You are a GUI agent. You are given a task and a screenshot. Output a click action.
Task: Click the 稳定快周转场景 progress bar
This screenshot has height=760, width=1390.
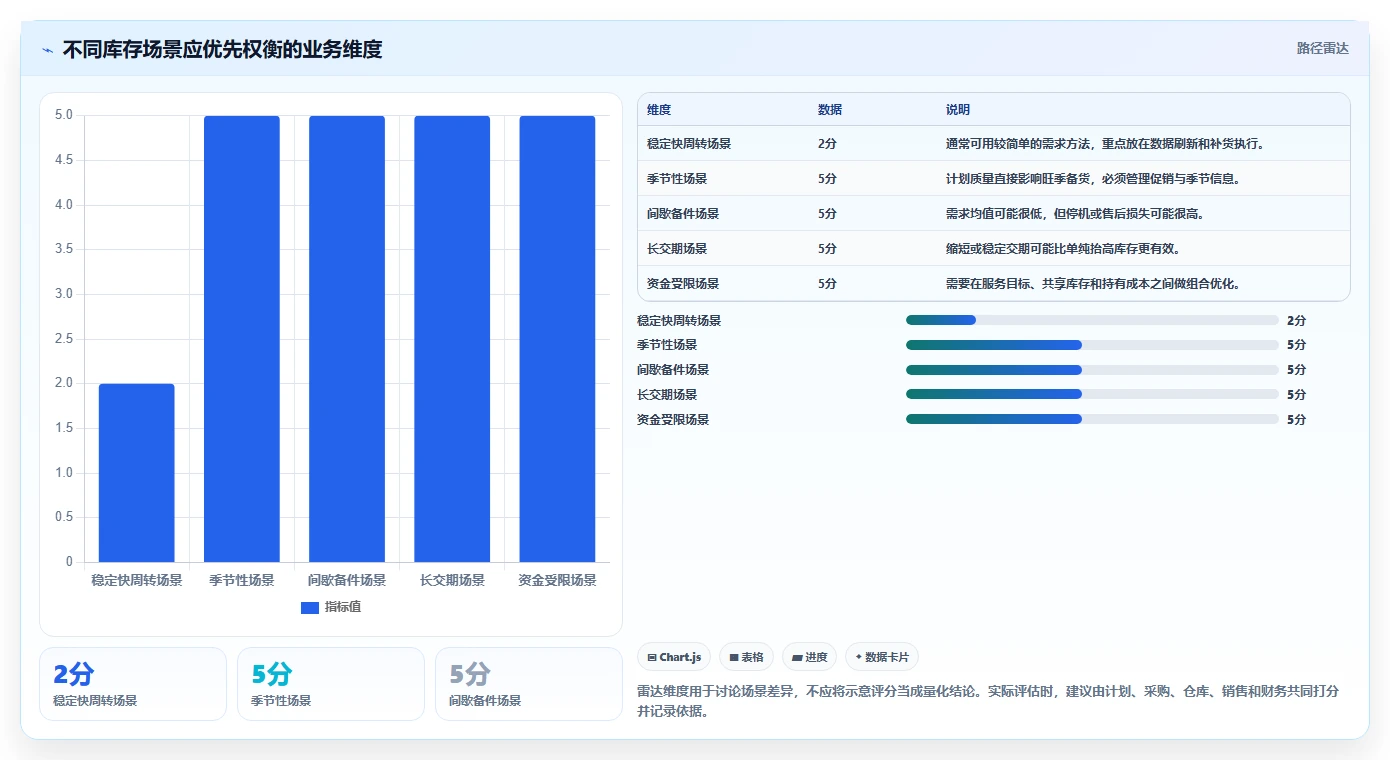pyautogui.click(x=1092, y=320)
